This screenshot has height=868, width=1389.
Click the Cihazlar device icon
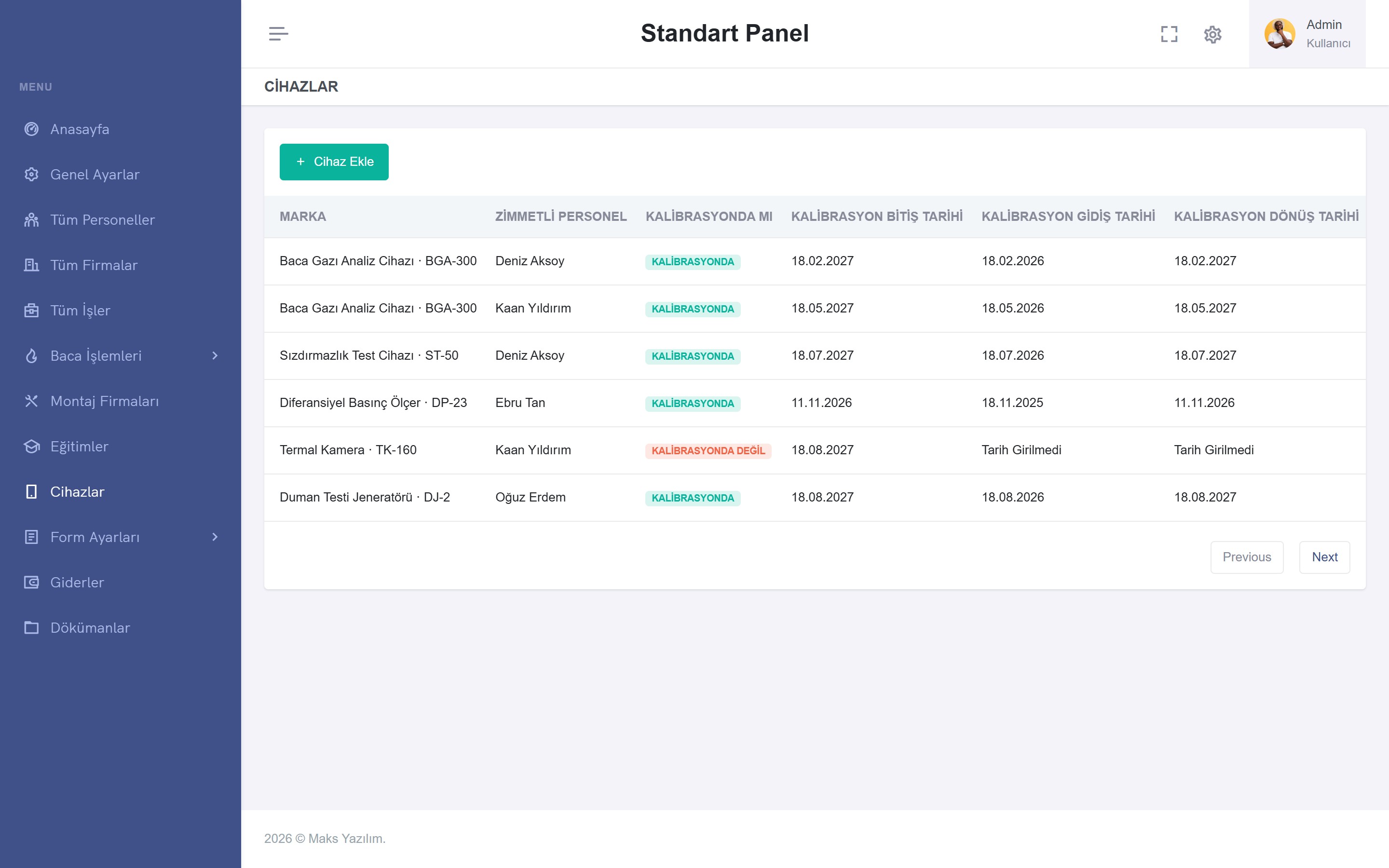coord(31,492)
